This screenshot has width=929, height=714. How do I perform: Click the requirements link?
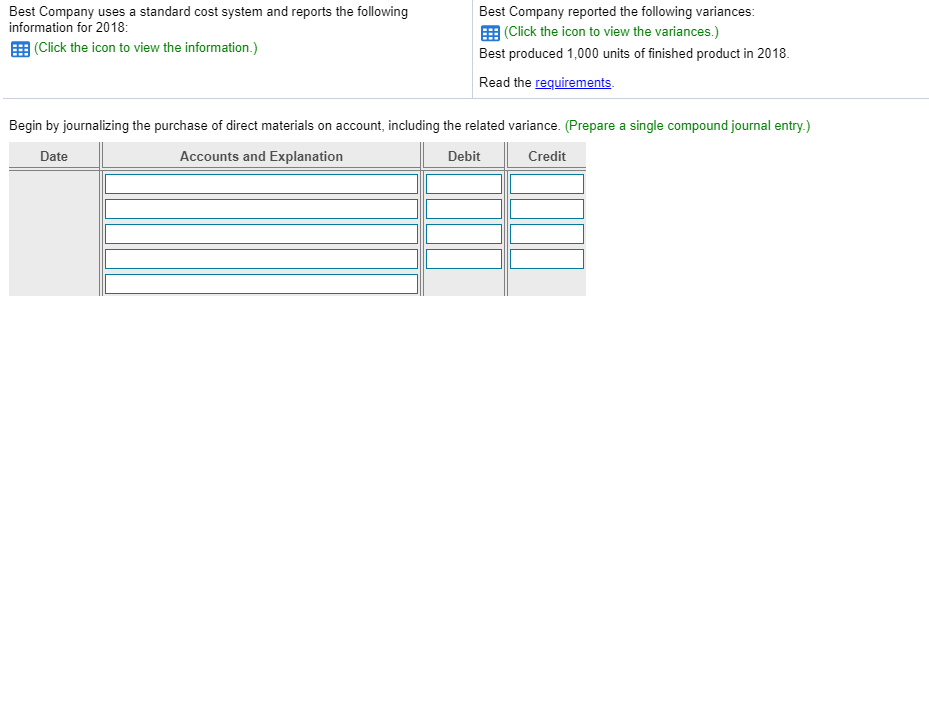[x=573, y=82]
